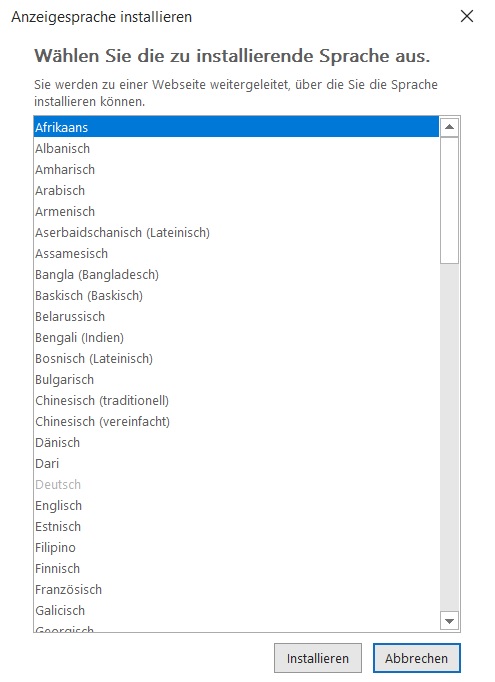The width and height of the screenshot is (495, 682).
Task: Click the scrollbar down arrow
Action: click(x=449, y=621)
